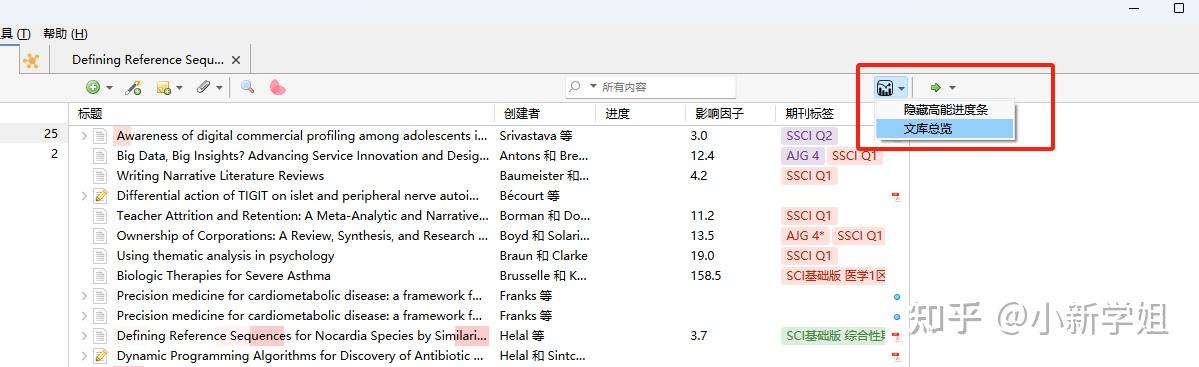Click the magnifier Advanced Search icon
1199x367 pixels.
(247, 87)
